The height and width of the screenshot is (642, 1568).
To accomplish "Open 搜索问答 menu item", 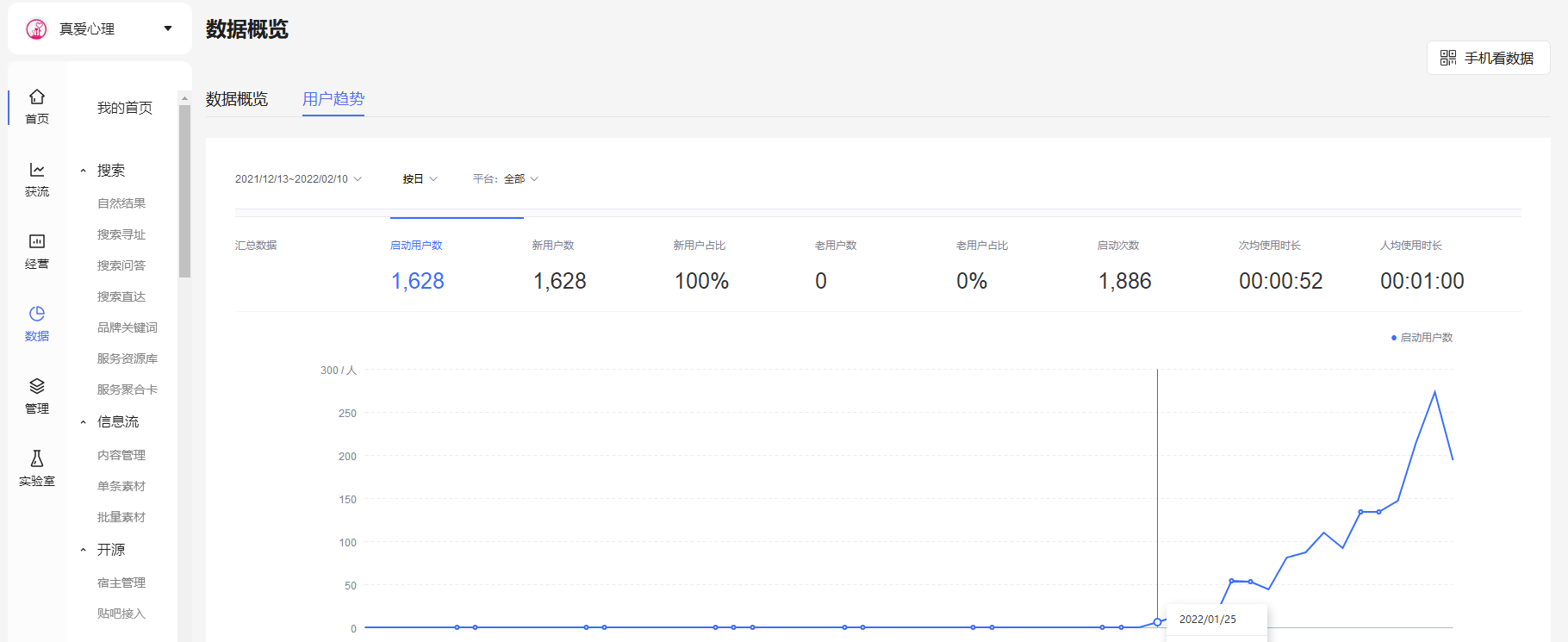I will (121, 265).
